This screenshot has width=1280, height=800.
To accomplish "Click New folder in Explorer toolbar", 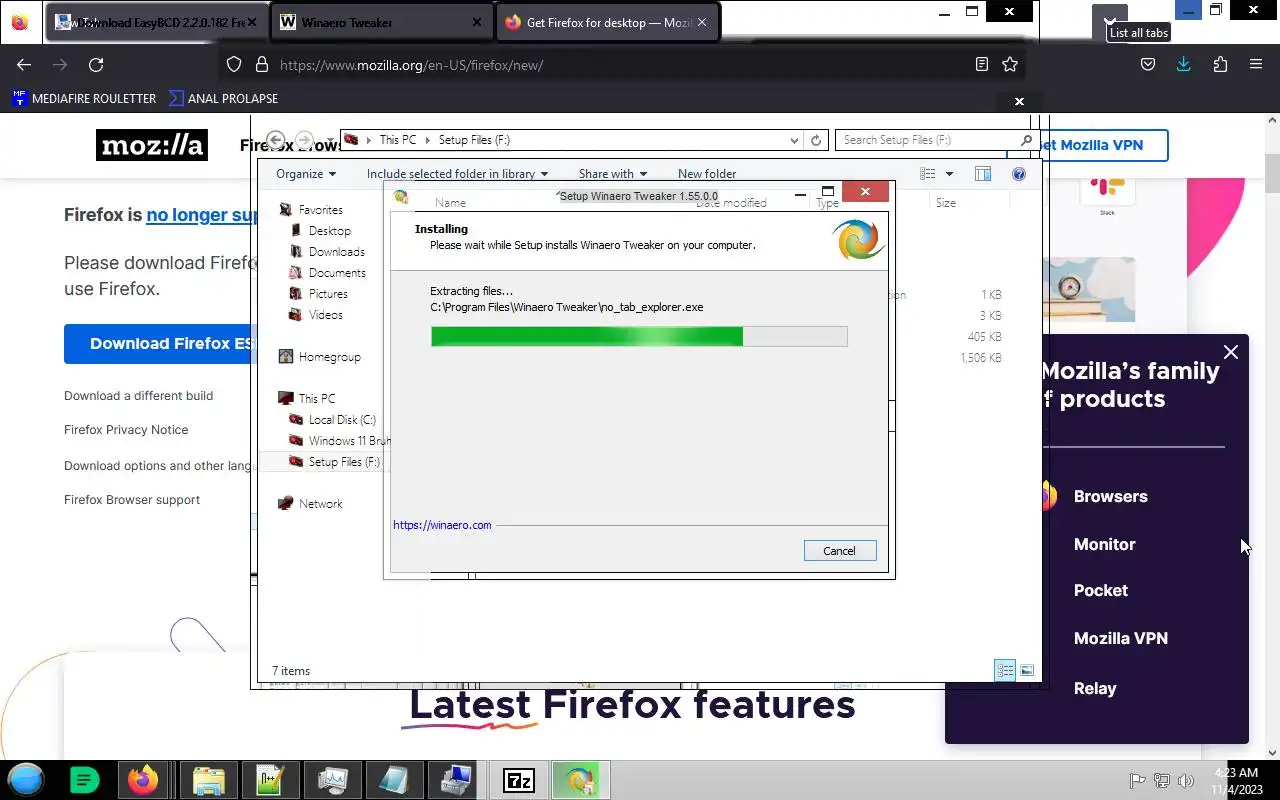I will (x=707, y=173).
